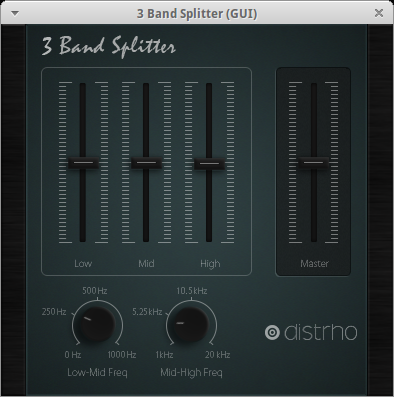Screen dimensions: 394x397
Task: Click the Mid band fader handle
Action: point(146,163)
